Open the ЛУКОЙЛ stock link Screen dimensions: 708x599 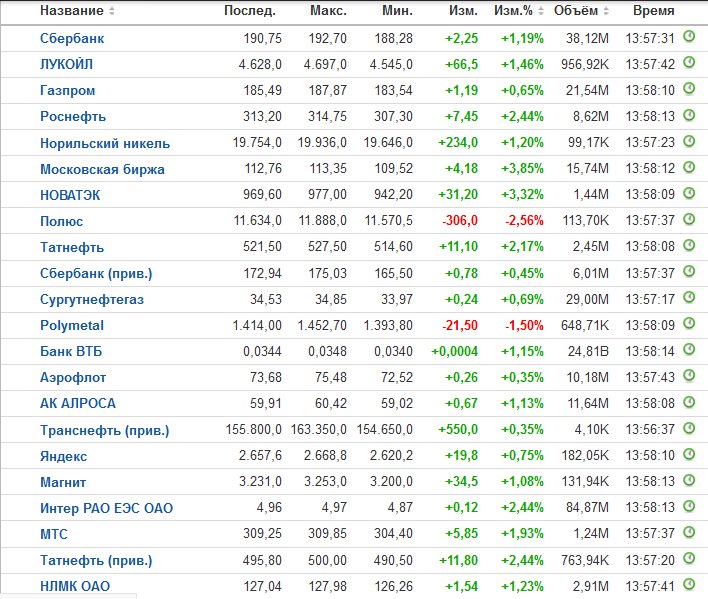point(66,65)
